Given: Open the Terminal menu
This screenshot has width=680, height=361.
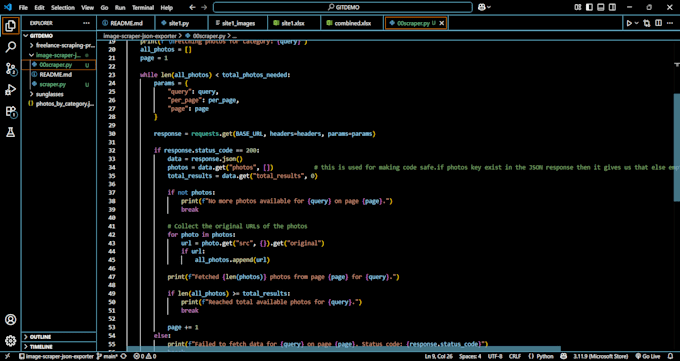Looking at the screenshot, I should tap(143, 7).
